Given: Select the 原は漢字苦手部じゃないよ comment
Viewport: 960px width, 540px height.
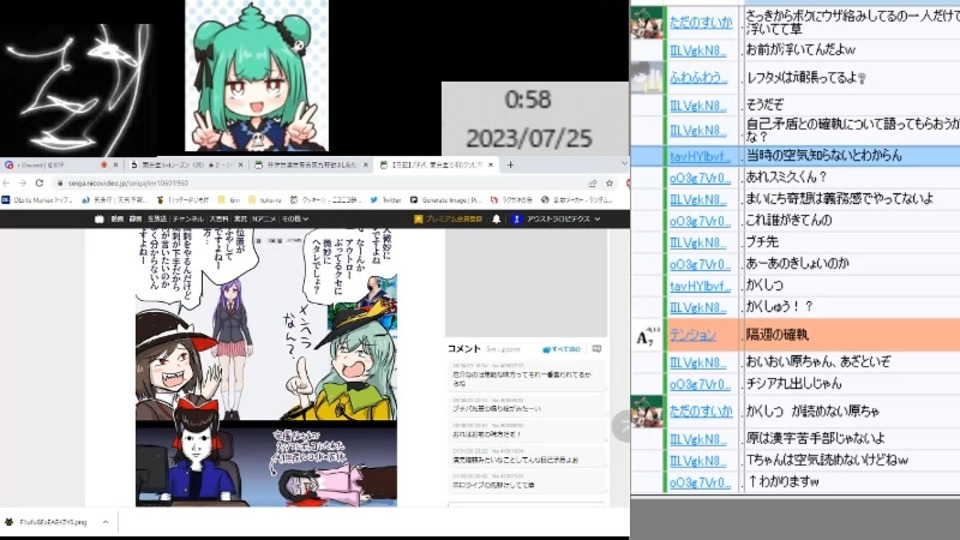Looking at the screenshot, I should click(x=816, y=438).
